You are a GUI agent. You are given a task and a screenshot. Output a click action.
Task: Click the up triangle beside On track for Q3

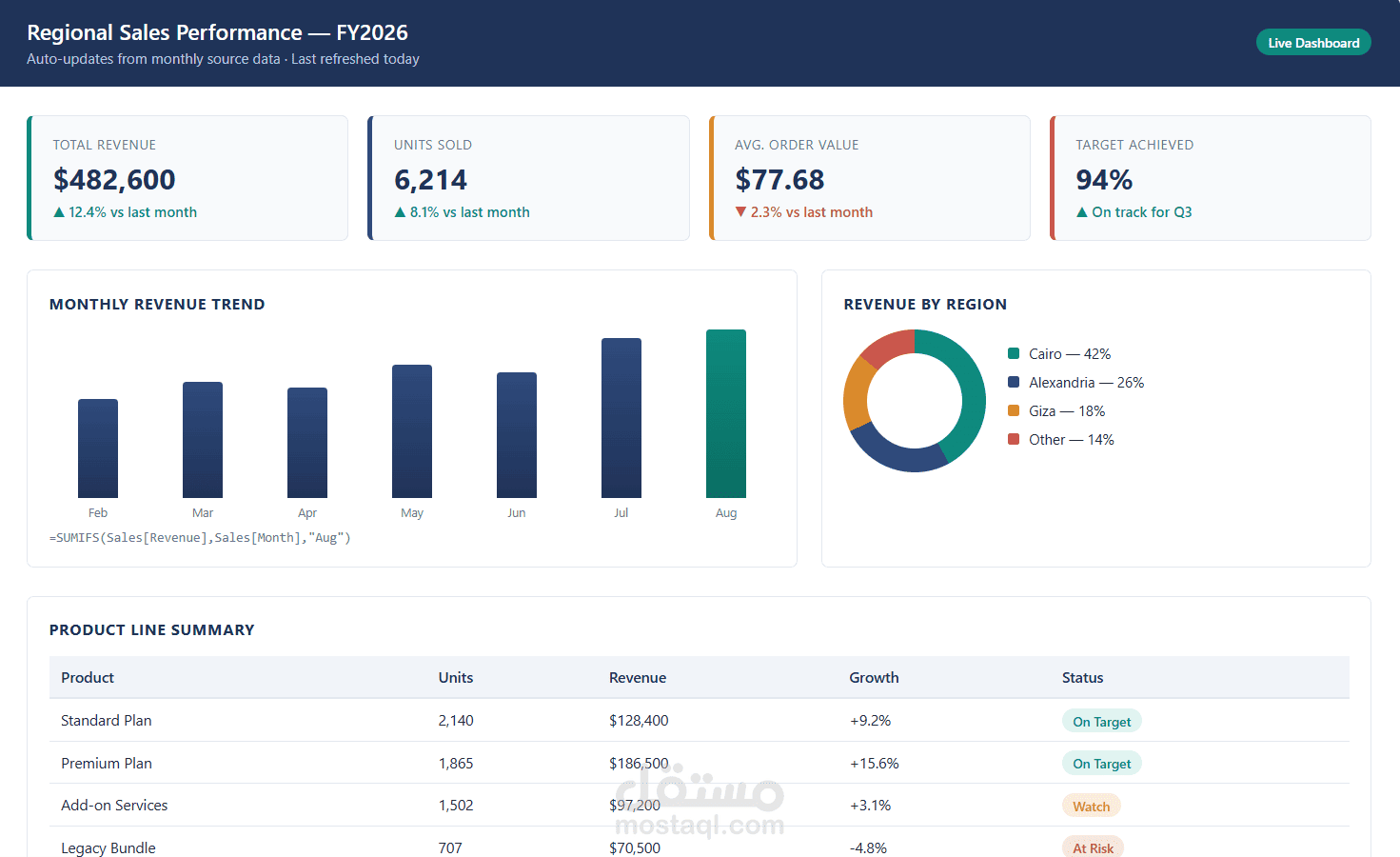pos(1082,212)
